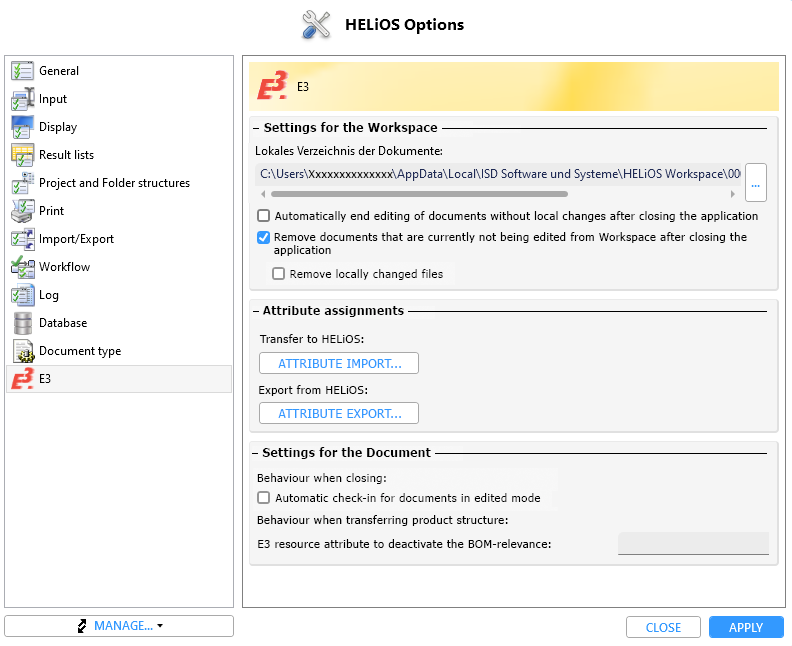This screenshot has height=646, width=792.
Task: Uncheck remove documents not being edited checkbox
Action: (264, 238)
